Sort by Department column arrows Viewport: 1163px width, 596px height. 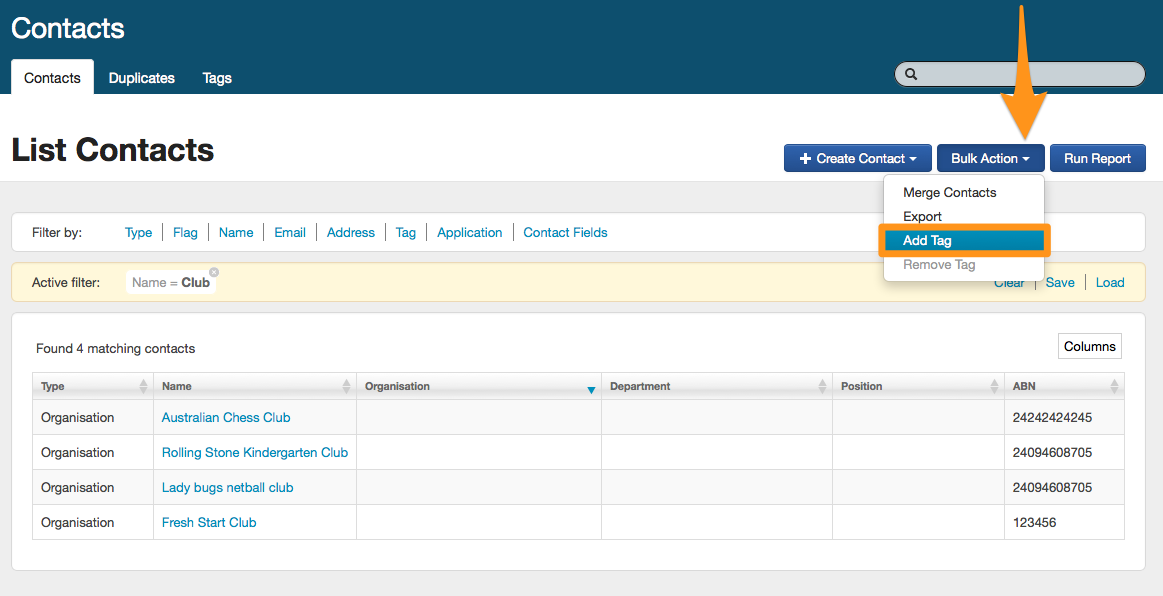coord(822,387)
